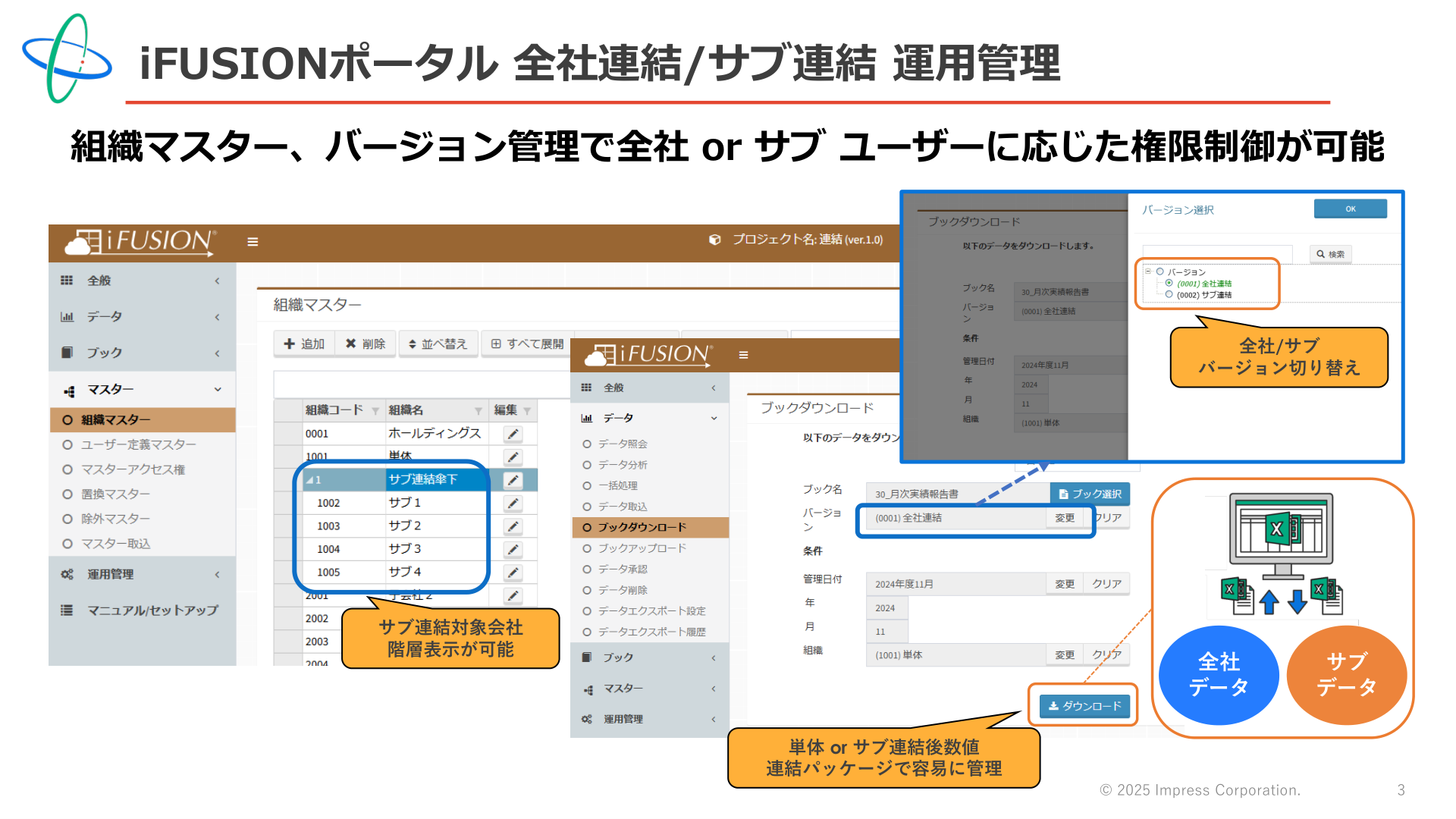This screenshot has width=1456, height=819.
Task: Click the 並べ替え button
Action: point(438,344)
